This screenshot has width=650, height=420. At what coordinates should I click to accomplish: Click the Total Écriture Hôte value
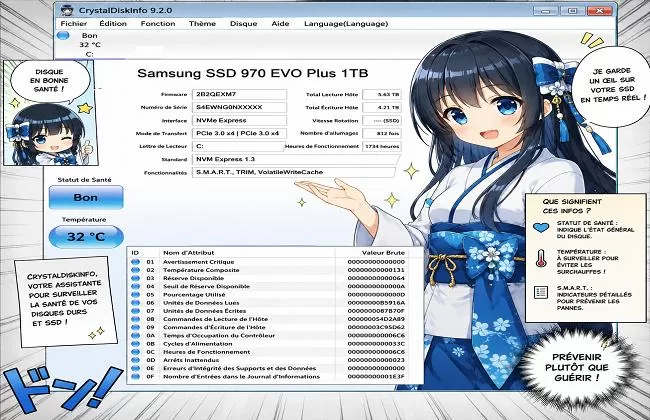[382, 107]
